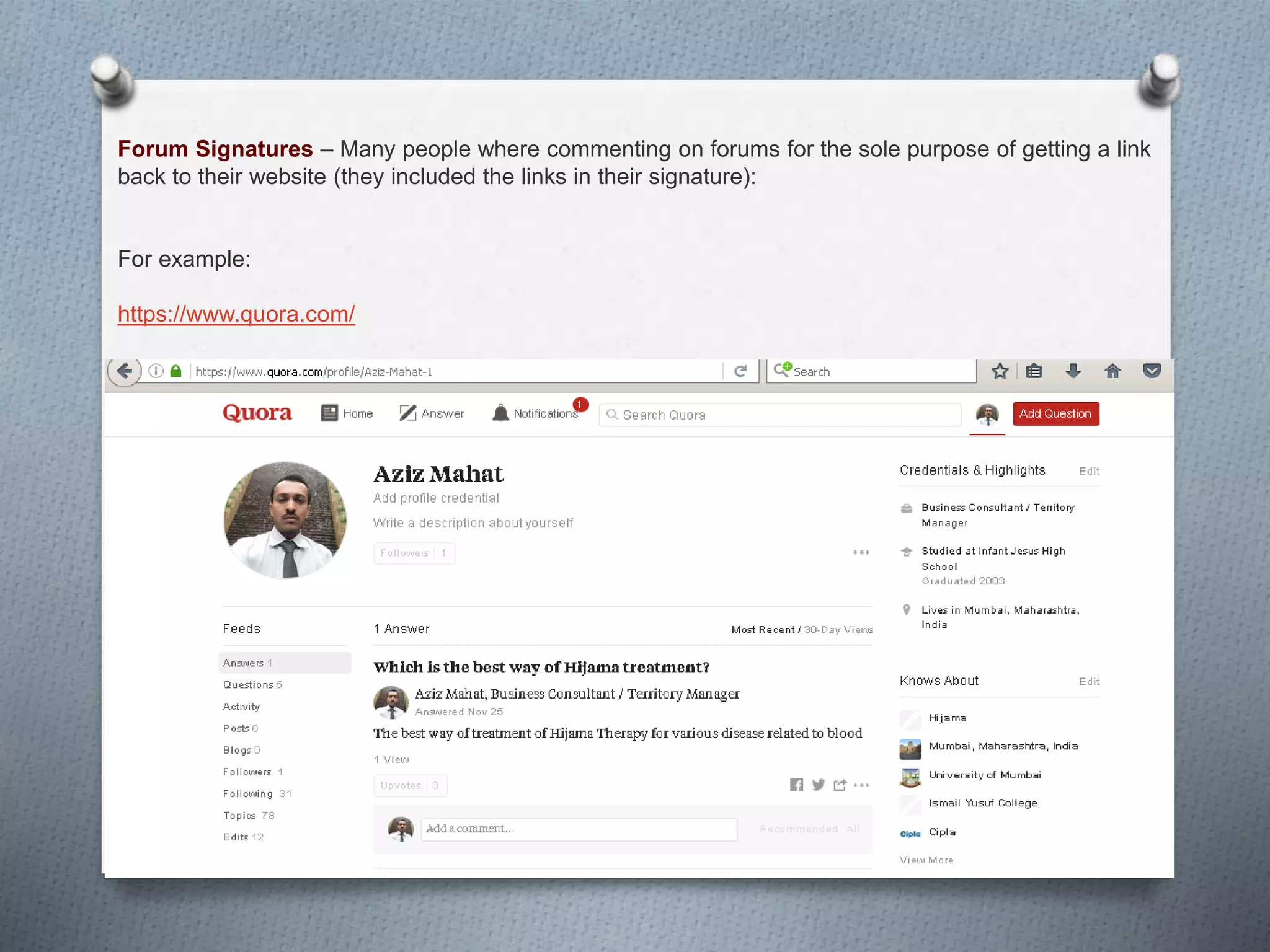Click Lives in Mumbai, Maharashtra, India

tap(1000, 617)
